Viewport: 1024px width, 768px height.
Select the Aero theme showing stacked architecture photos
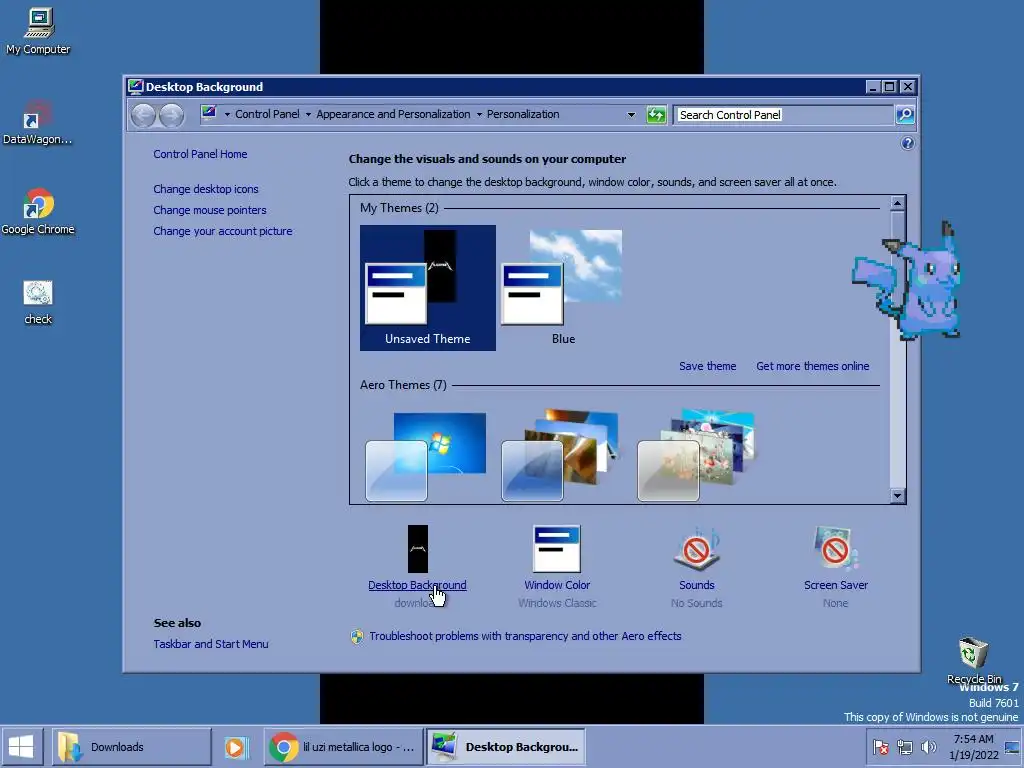(560, 455)
